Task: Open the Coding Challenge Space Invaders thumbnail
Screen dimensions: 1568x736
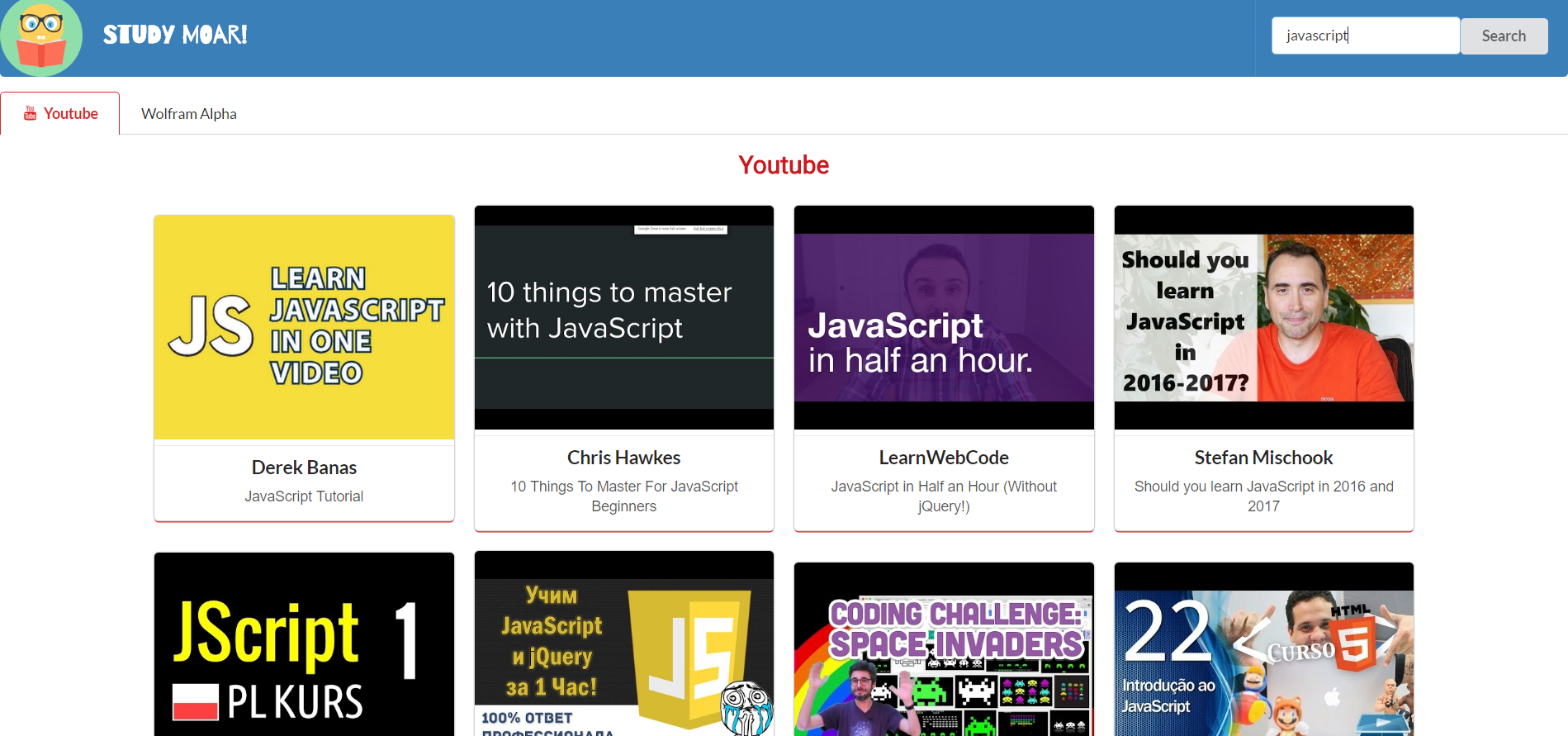Action: [944, 649]
